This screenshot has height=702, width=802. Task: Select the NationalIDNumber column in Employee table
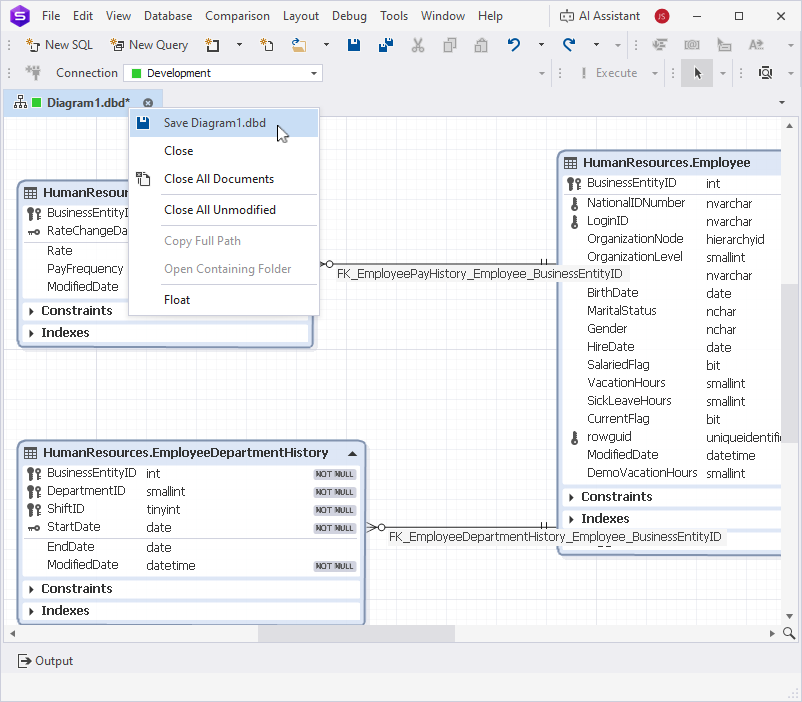coord(636,203)
